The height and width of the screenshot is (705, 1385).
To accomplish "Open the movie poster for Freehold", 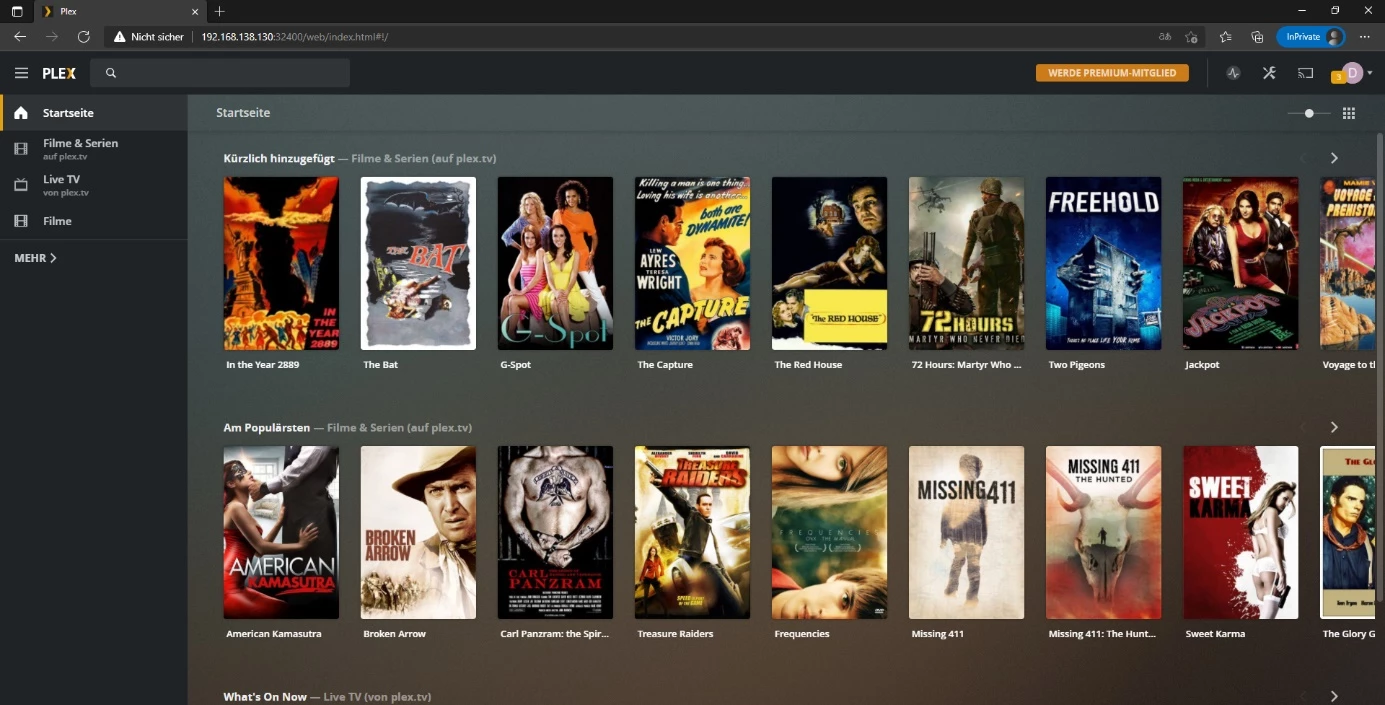I will point(1103,263).
